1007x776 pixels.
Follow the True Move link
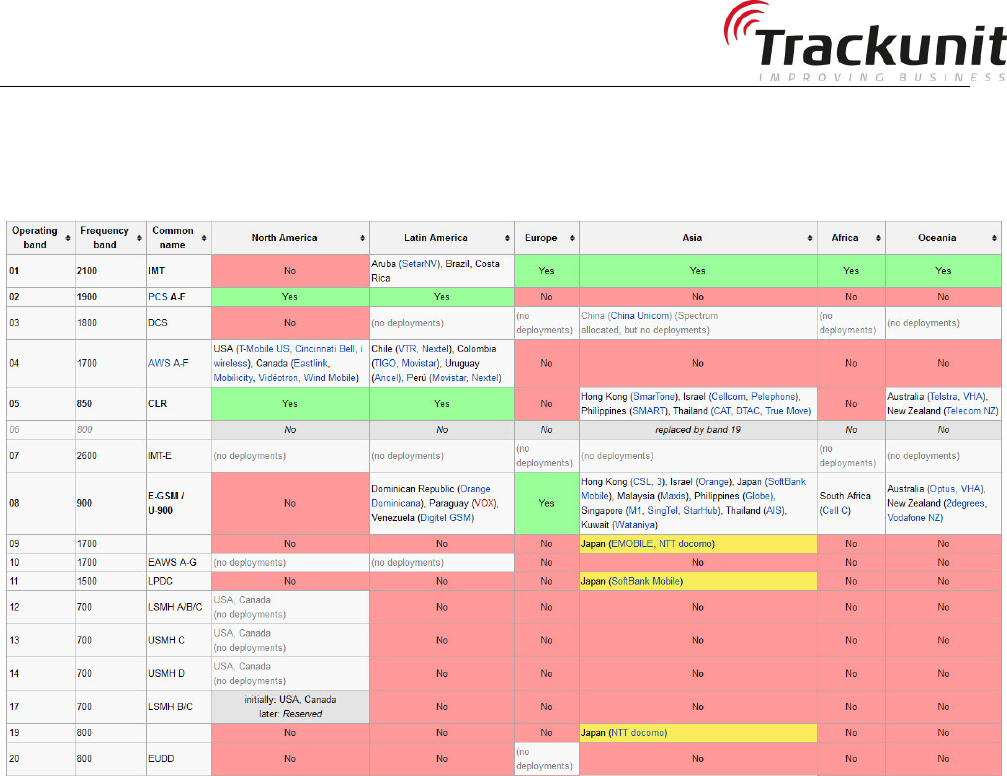(787, 410)
